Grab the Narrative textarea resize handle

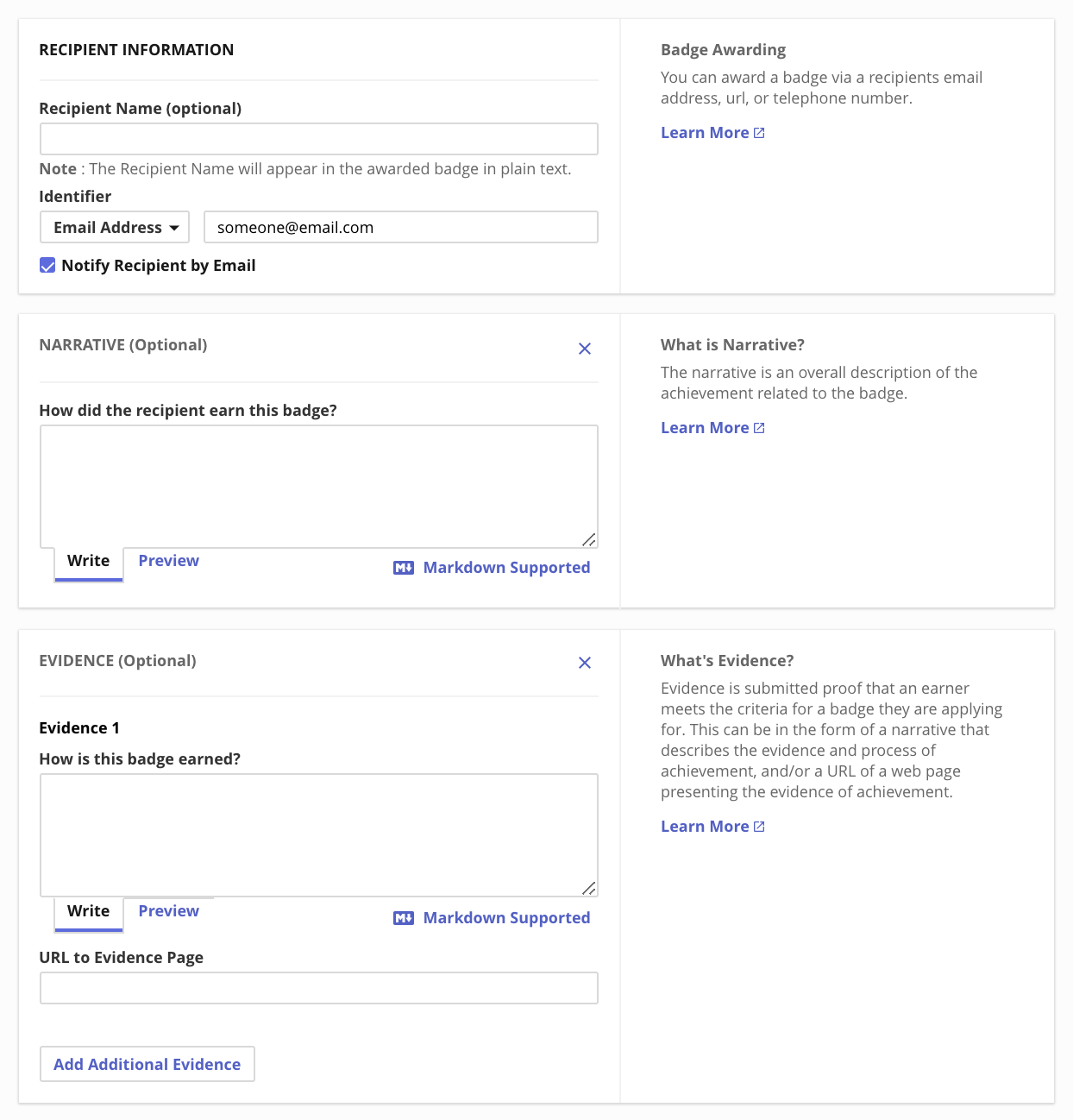(x=588, y=539)
